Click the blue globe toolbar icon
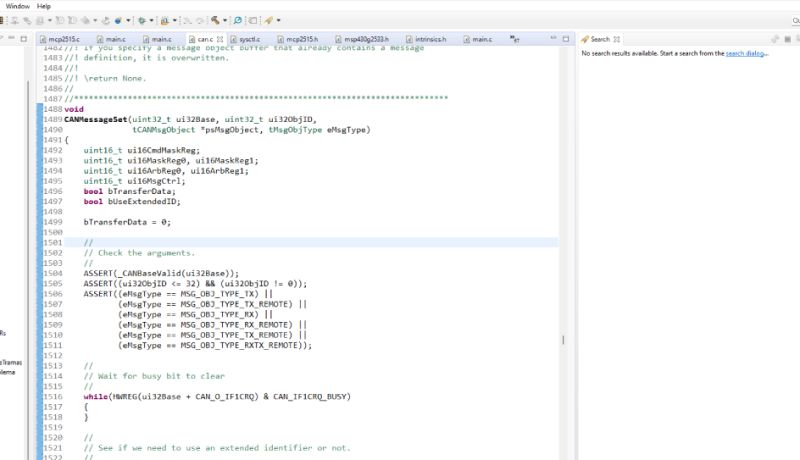 click(118, 21)
